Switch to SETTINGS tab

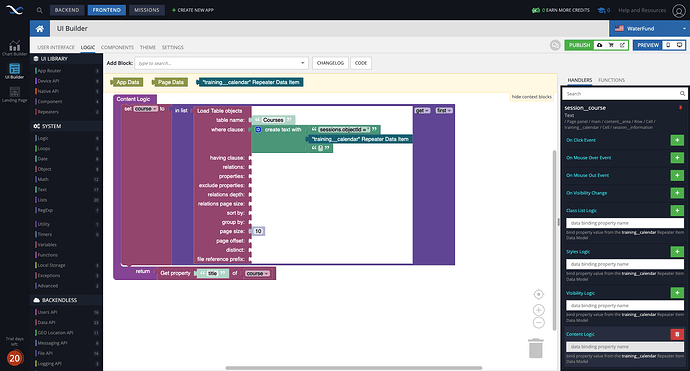[172, 47]
